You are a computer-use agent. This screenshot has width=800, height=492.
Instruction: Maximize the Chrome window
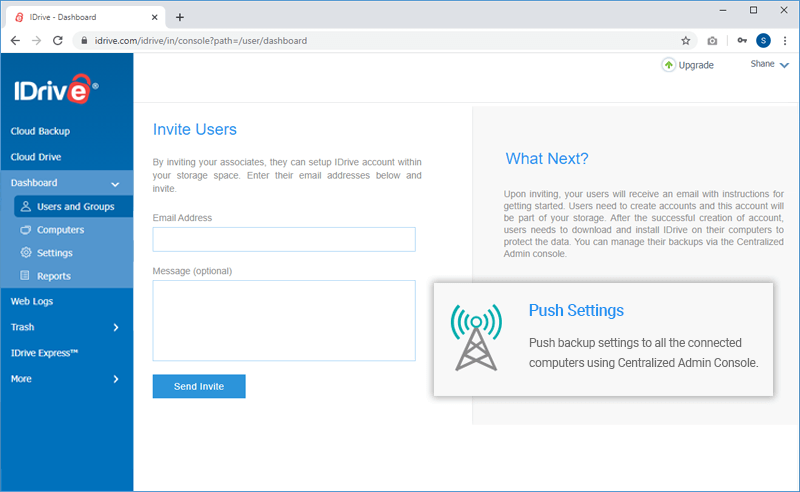(x=753, y=10)
